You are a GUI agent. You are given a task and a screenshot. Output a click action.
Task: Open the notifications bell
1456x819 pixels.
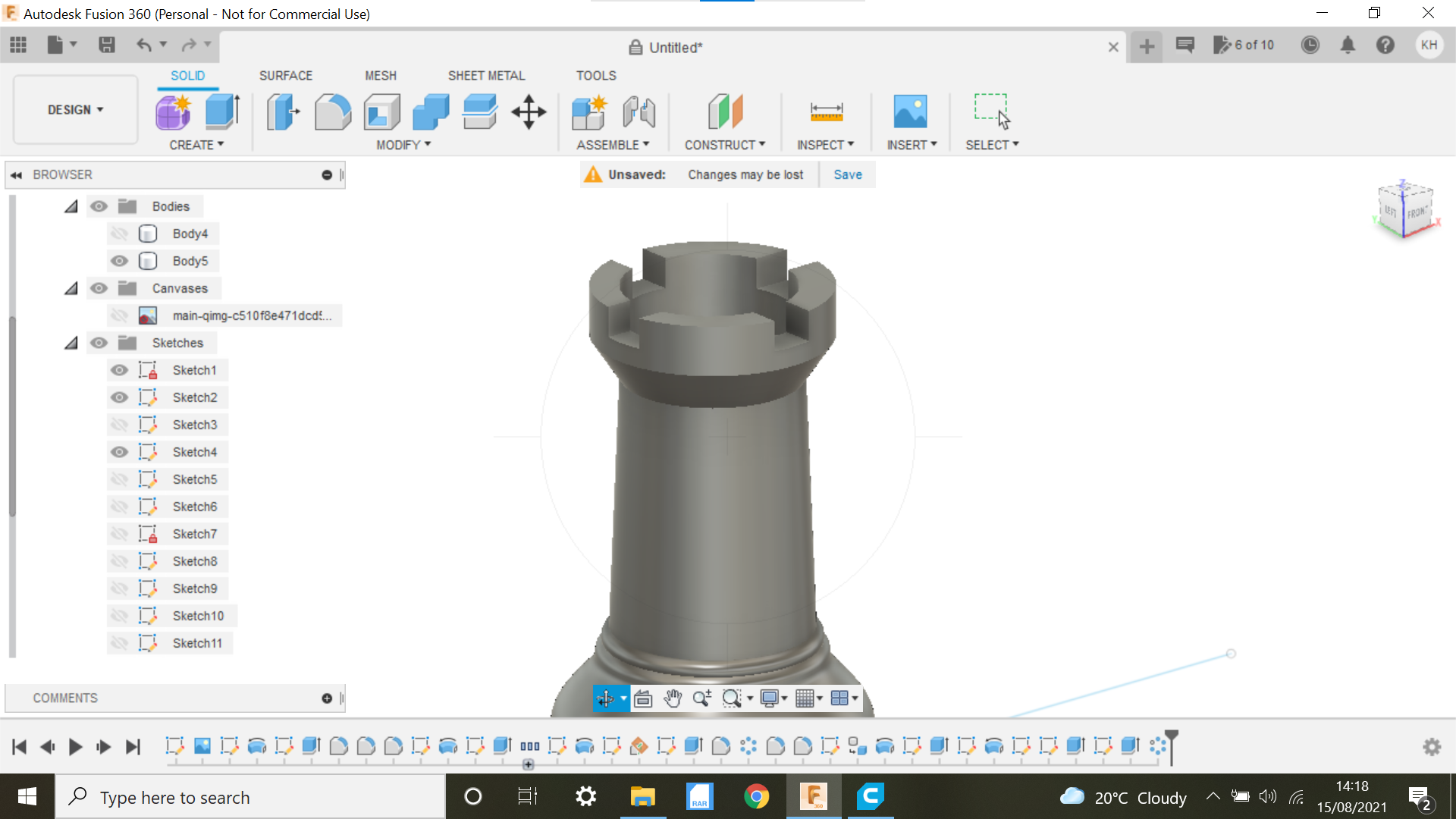[x=1348, y=45]
